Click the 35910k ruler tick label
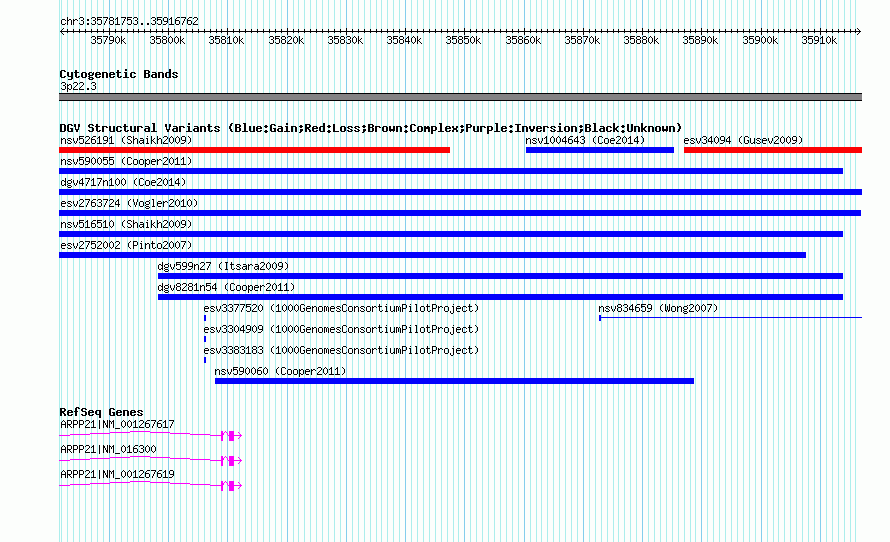 pyautogui.click(x=820, y=40)
